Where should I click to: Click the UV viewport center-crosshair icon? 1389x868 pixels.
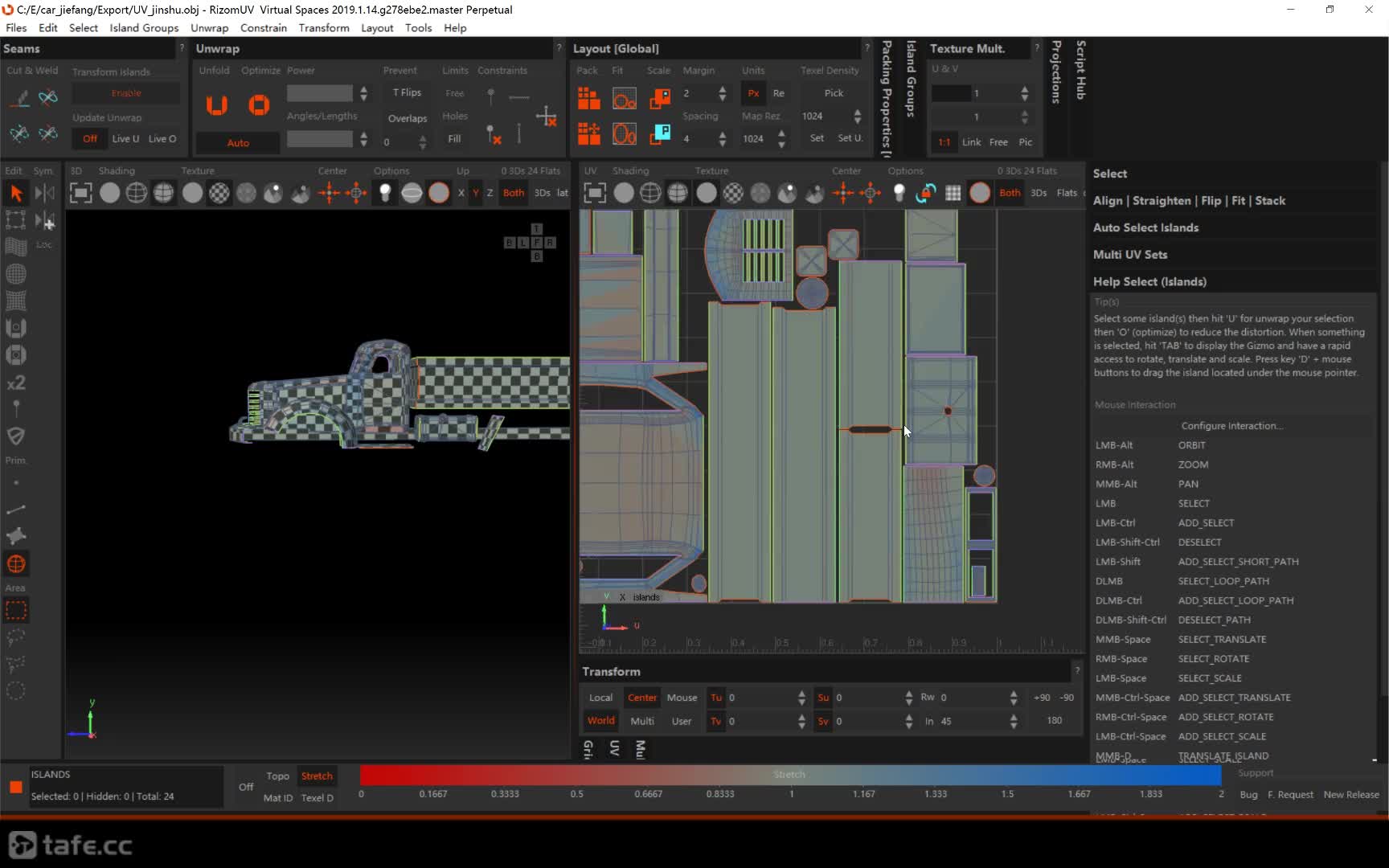(843, 193)
